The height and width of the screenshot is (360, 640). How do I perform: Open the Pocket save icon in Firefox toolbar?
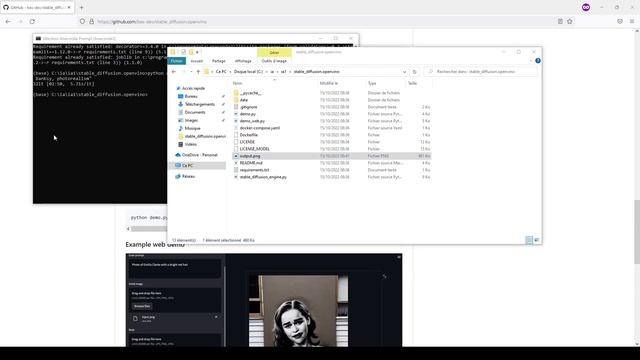[620, 22]
